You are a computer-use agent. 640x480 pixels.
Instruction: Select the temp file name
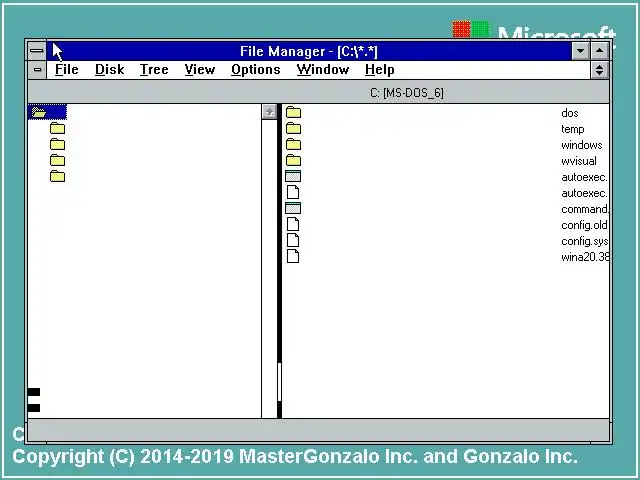click(x=573, y=129)
